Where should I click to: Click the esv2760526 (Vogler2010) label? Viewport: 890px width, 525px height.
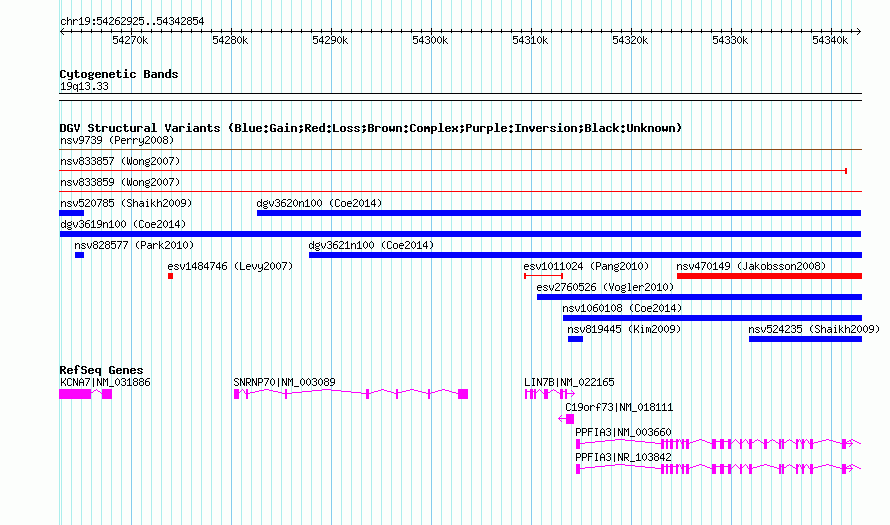coord(605,287)
